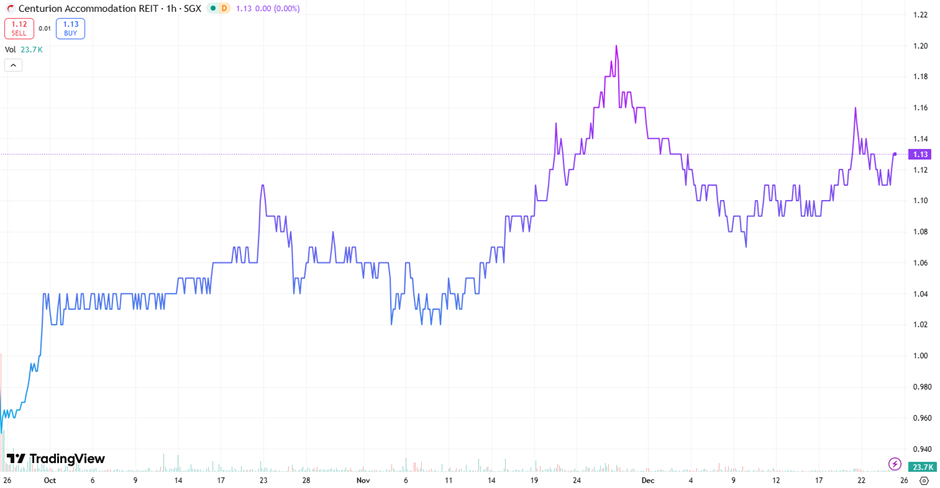Collapse the indicator legend chevron
This screenshot has height=488, width=940.
pyautogui.click(x=13, y=65)
